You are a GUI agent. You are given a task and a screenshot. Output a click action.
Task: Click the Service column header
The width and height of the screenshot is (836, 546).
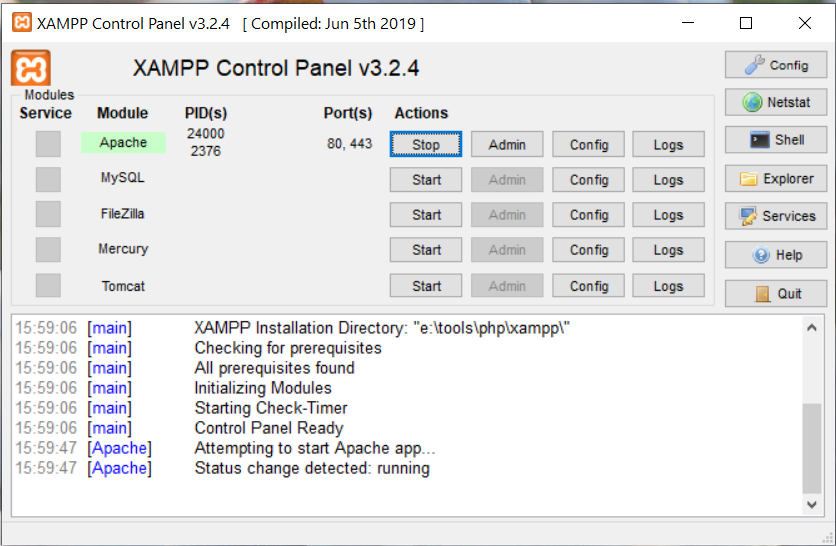pos(45,113)
